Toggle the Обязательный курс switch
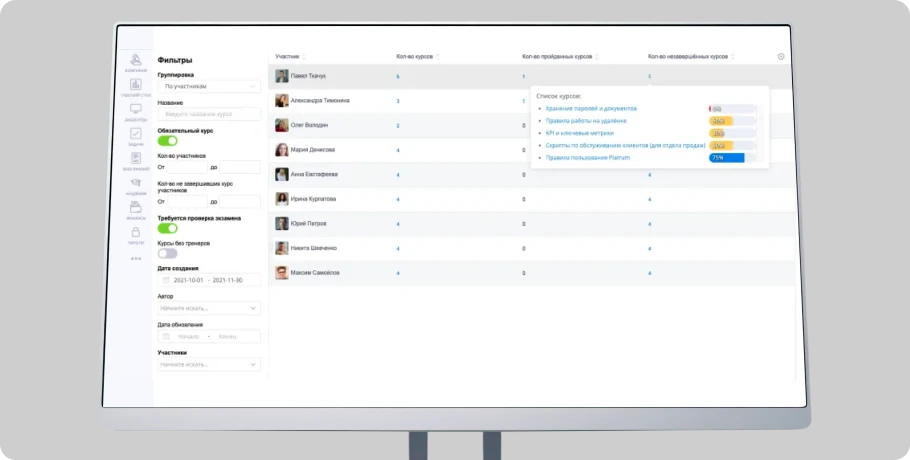Screen dimensions: 910x460 (x=168, y=141)
